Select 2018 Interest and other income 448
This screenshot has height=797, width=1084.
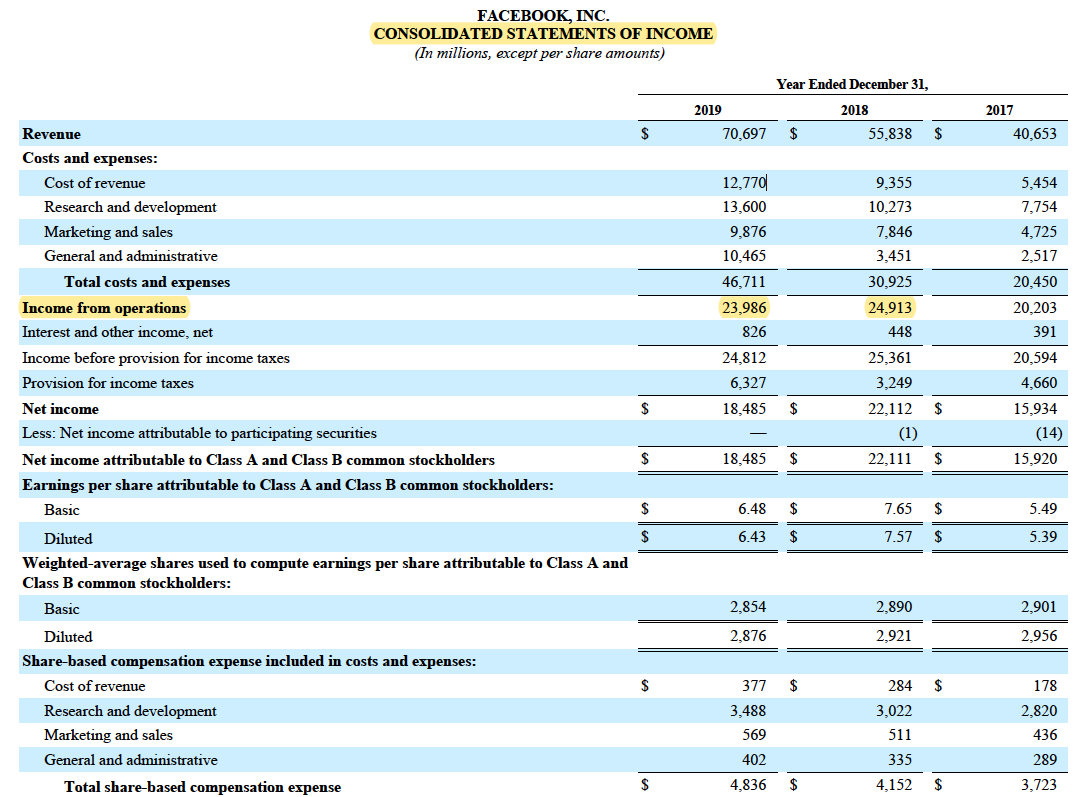(899, 332)
